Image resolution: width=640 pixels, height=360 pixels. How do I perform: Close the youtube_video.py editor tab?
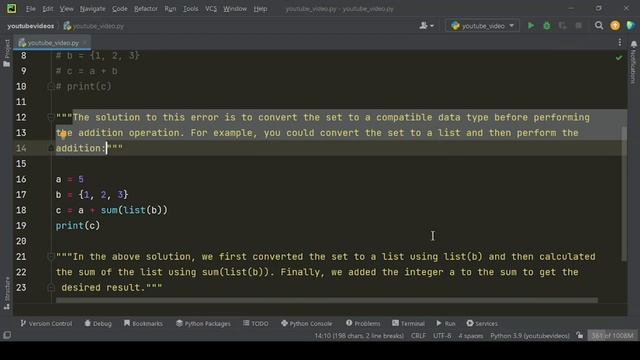[x=85, y=42]
